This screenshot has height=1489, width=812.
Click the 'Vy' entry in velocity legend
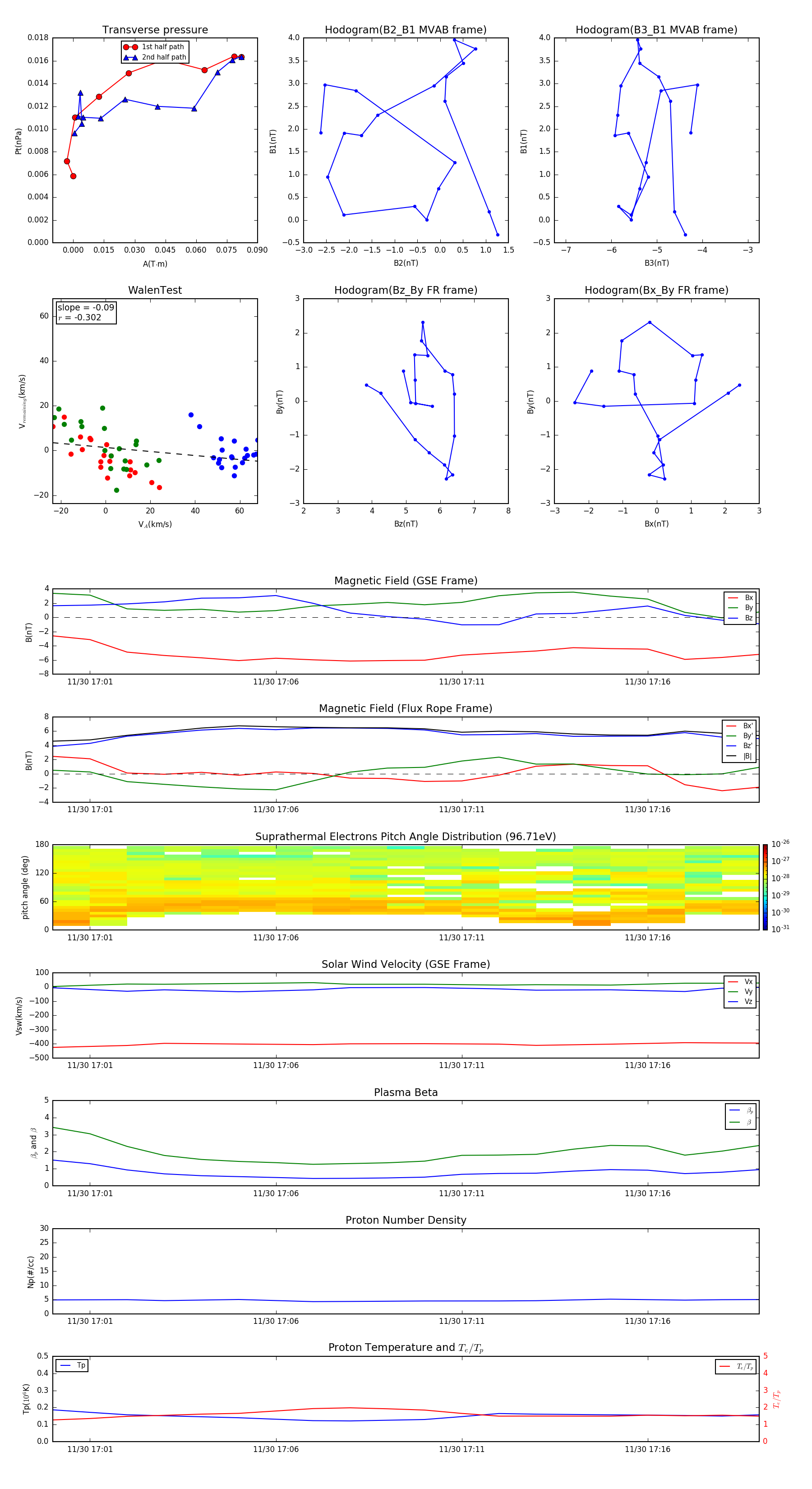(741, 991)
